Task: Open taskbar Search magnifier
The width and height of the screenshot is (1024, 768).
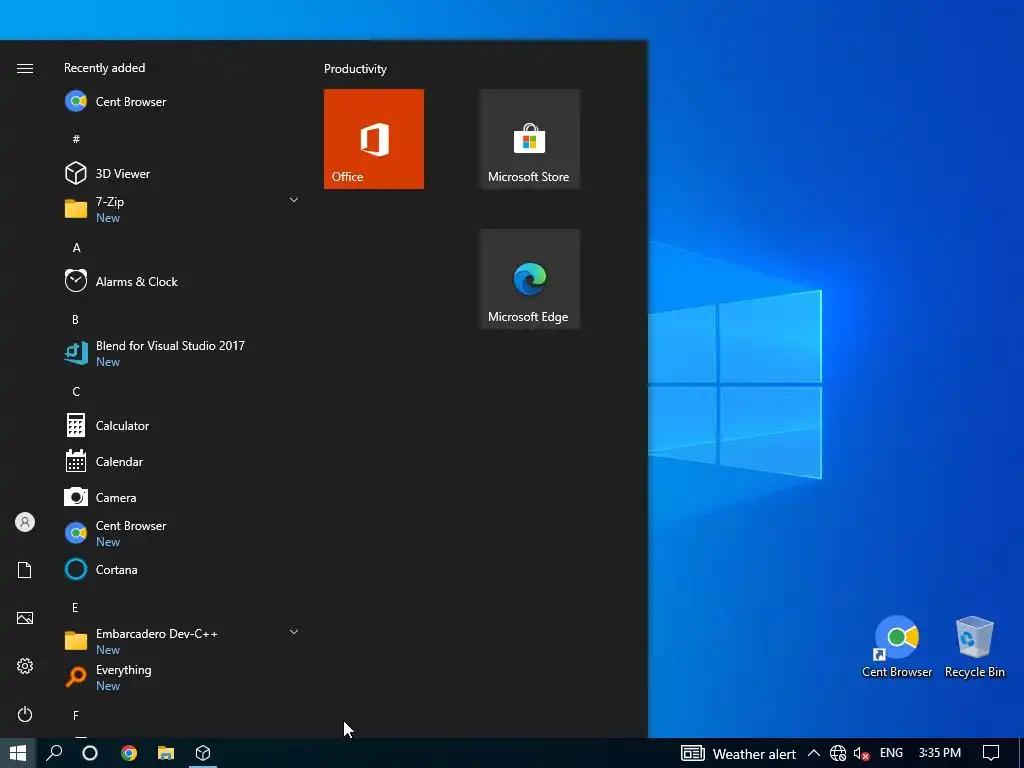Action: pyautogui.click(x=54, y=753)
